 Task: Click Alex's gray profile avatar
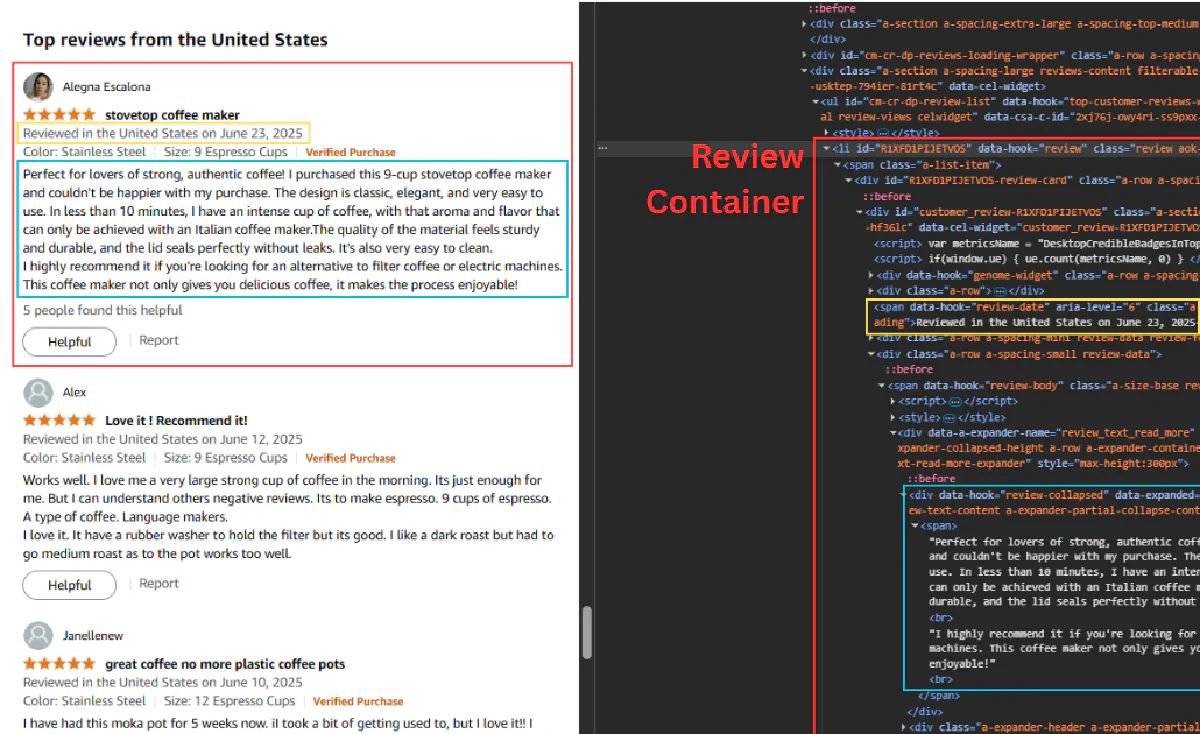[38, 392]
